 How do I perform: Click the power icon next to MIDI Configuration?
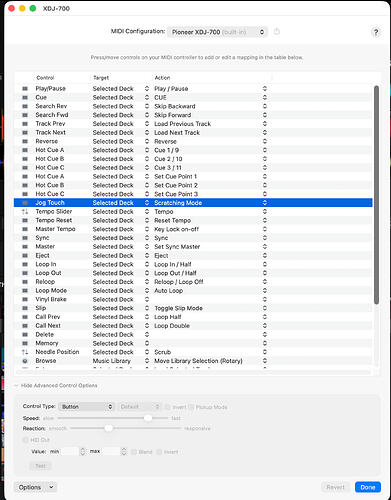277,32
